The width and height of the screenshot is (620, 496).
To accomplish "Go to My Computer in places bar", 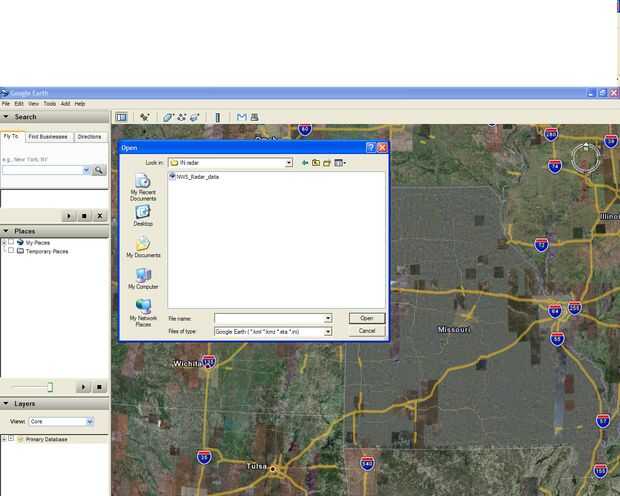I will tap(143, 278).
